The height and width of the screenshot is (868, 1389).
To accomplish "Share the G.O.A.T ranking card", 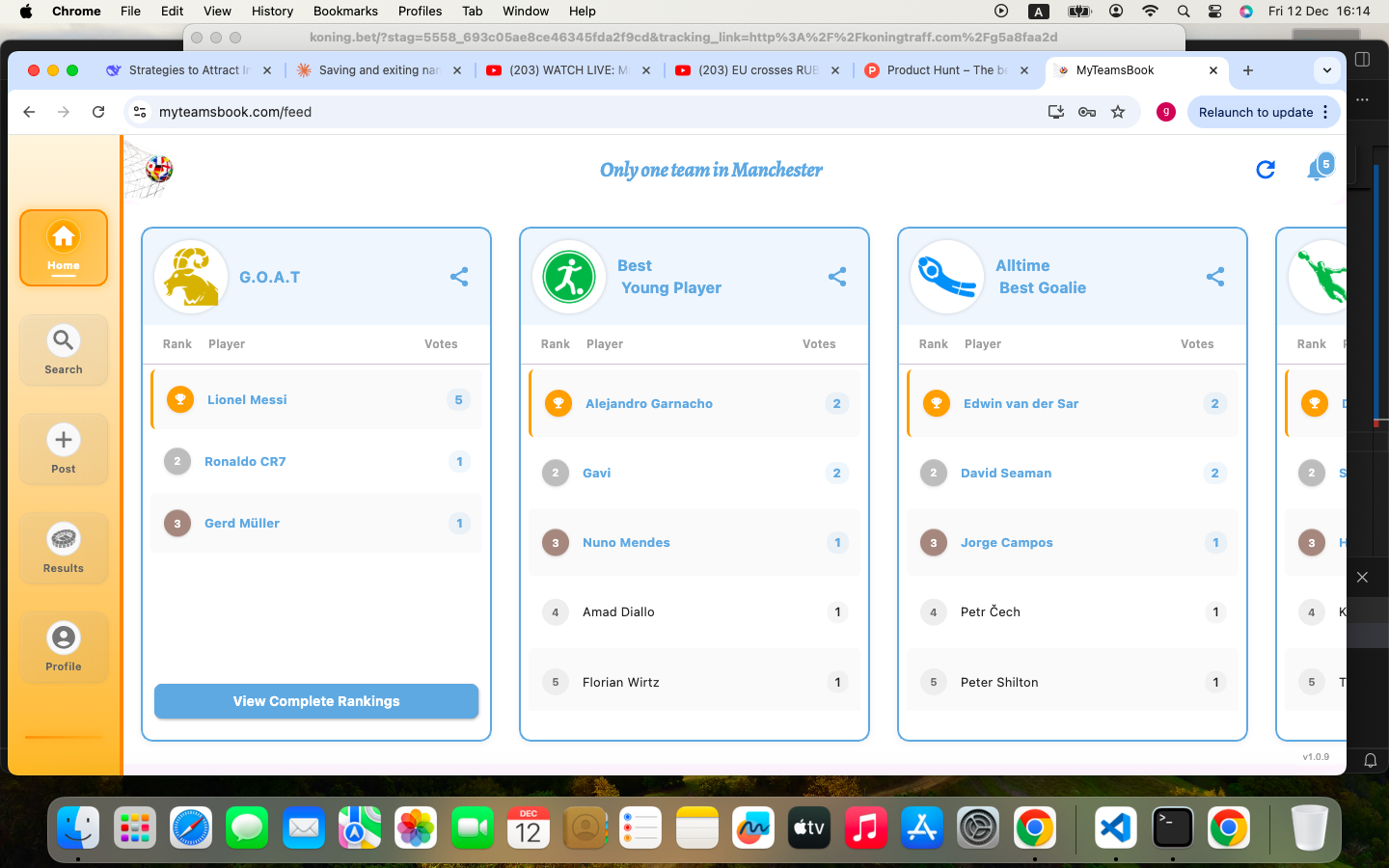I will (459, 276).
